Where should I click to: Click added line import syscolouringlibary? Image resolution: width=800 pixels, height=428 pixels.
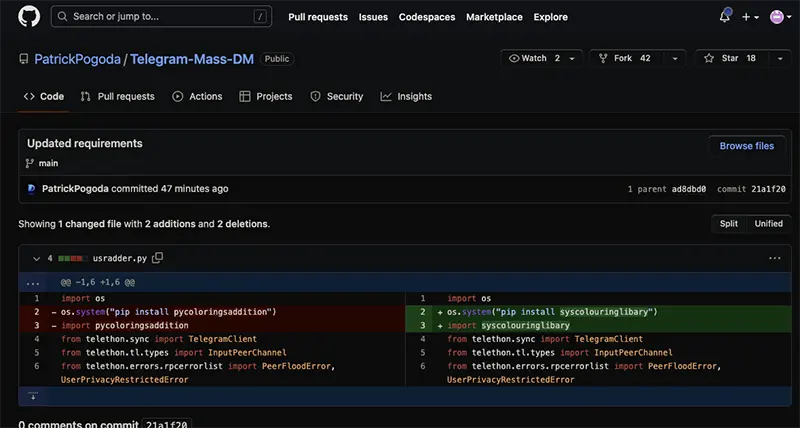click(598, 325)
